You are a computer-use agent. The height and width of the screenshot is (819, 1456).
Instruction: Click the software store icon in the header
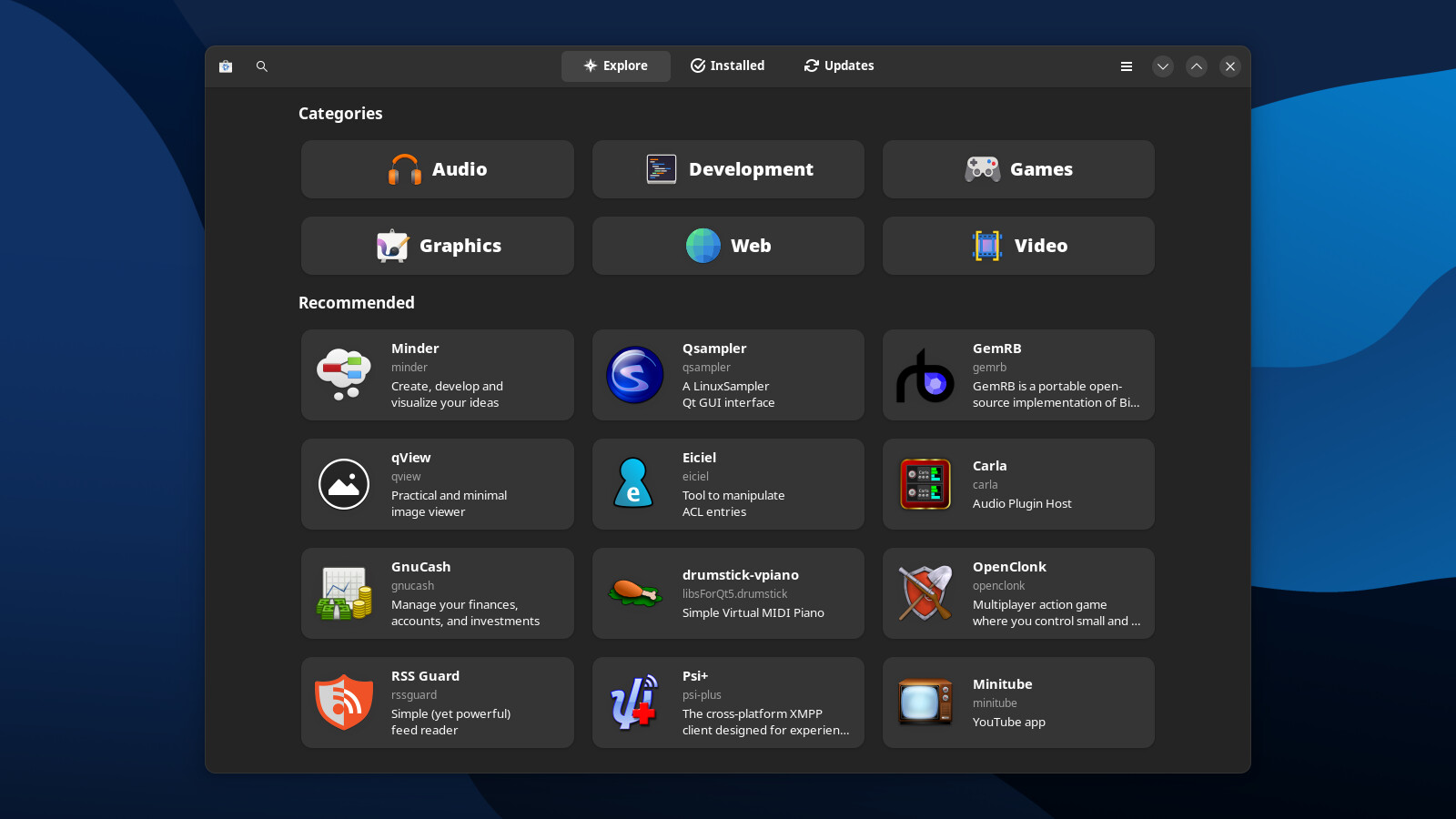point(226,66)
